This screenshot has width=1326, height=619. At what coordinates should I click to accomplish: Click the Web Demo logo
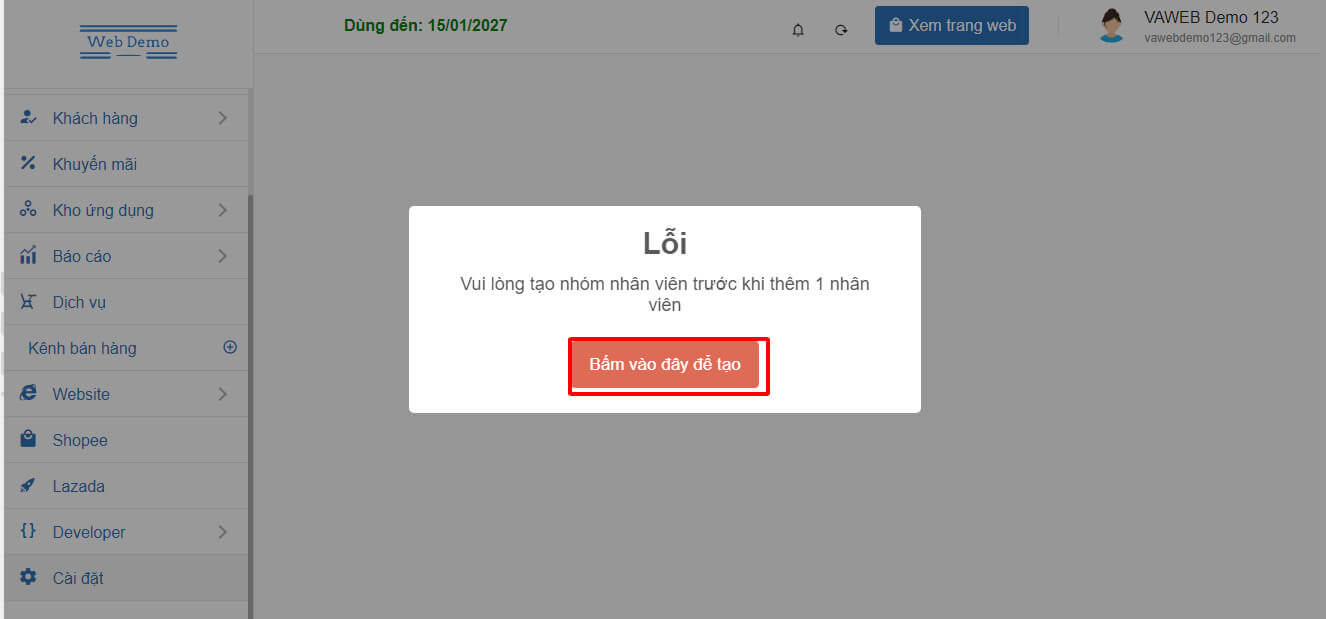128,42
